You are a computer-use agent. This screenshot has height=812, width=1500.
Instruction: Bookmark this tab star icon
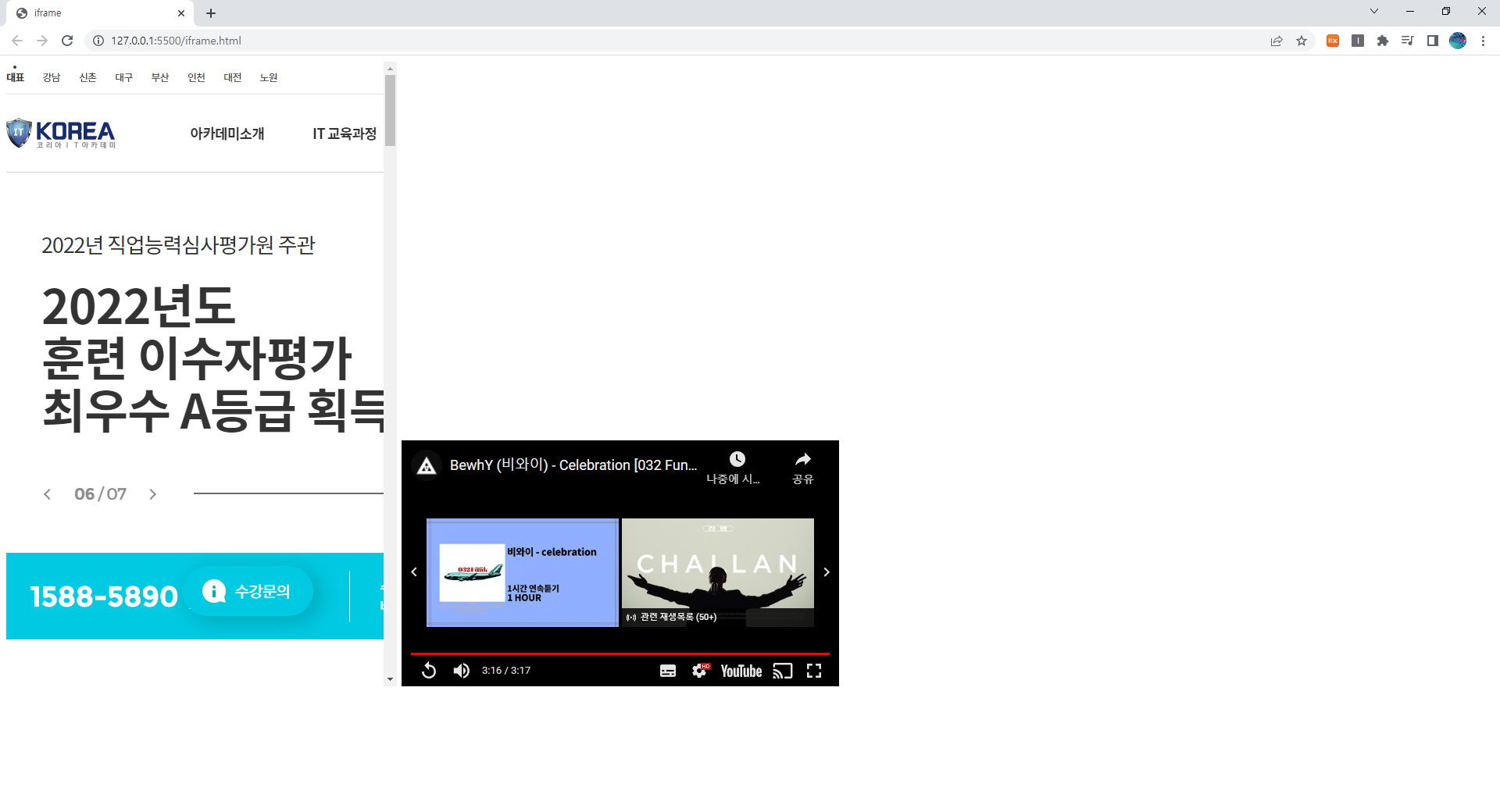tap(1302, 41)
